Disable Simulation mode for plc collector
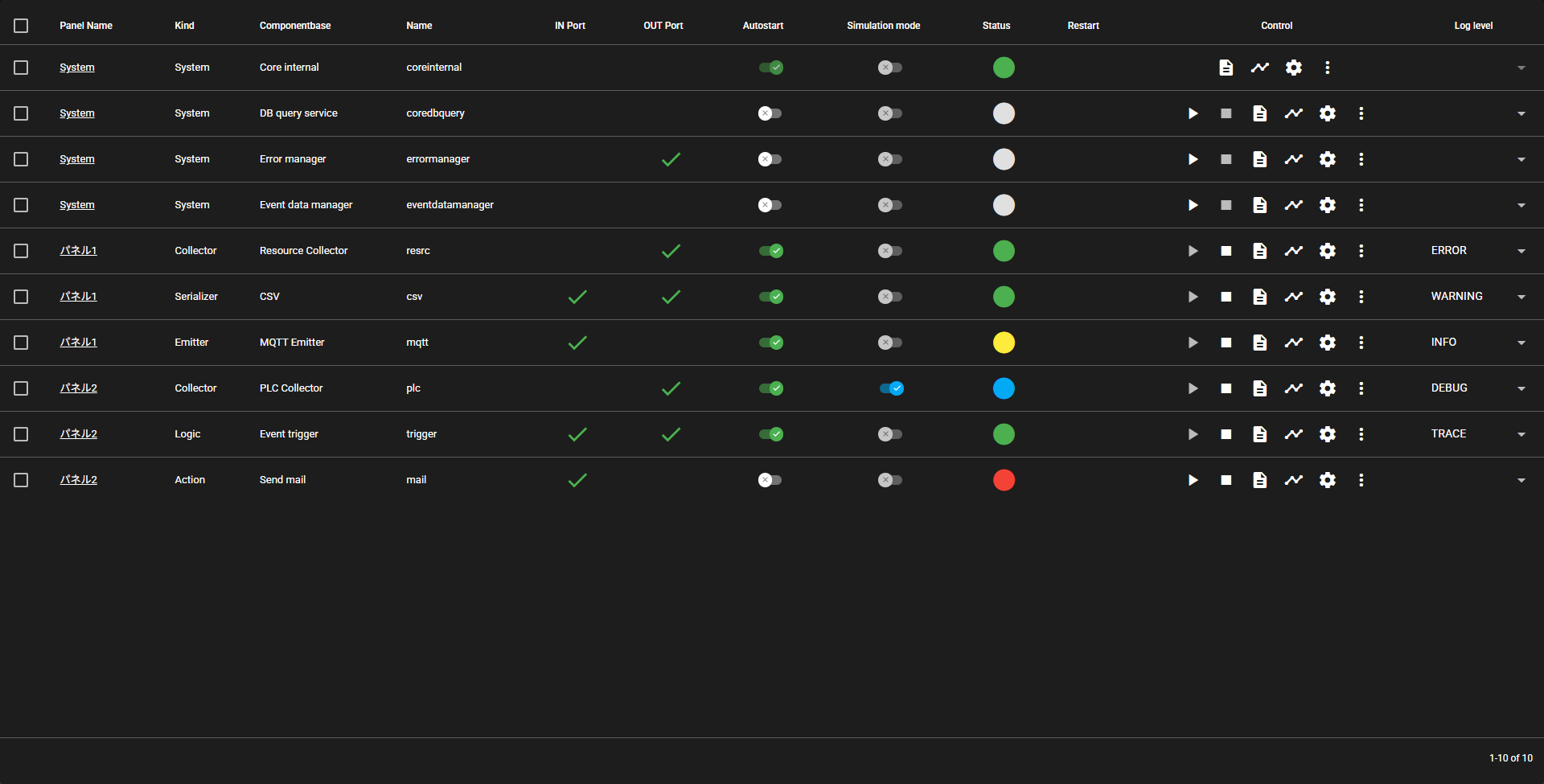Viewport: 1544px width, 784px height. 890,388
